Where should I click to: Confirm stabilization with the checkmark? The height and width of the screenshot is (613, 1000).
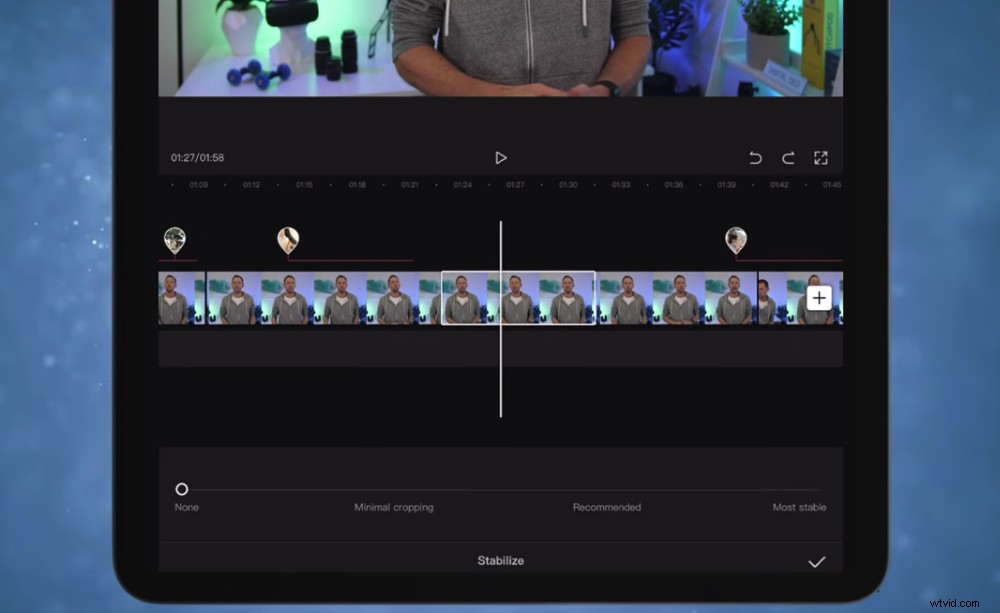pos(817,561)
